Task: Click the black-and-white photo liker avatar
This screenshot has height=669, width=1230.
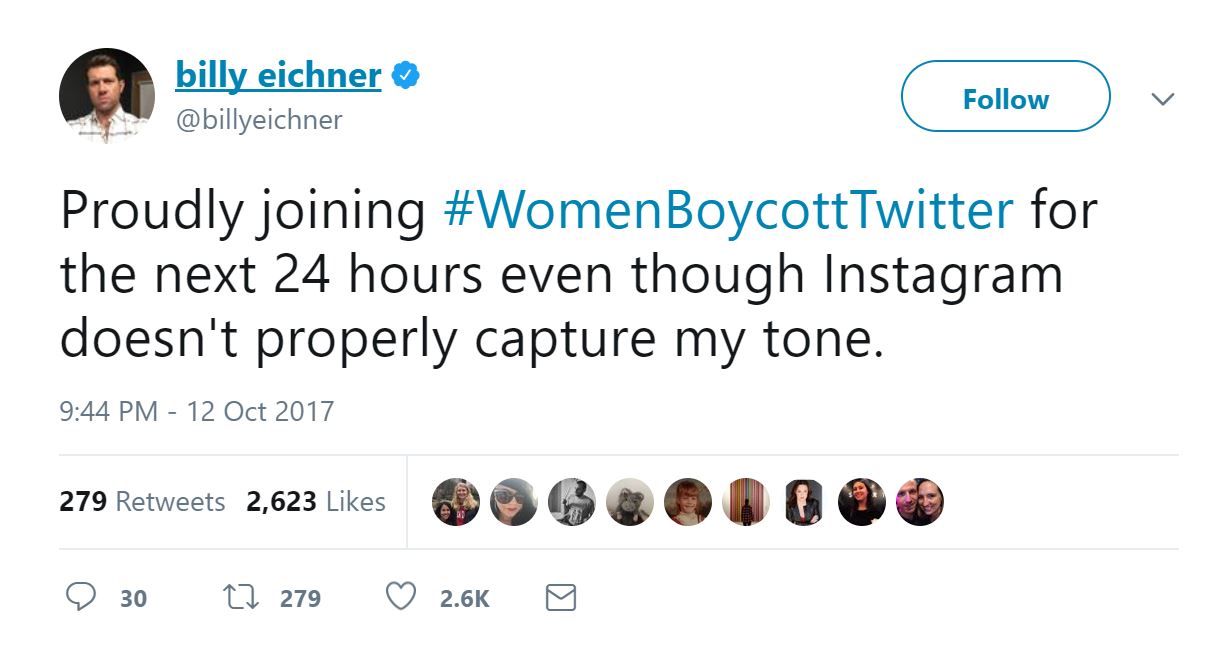Action: tap(572, 502)
